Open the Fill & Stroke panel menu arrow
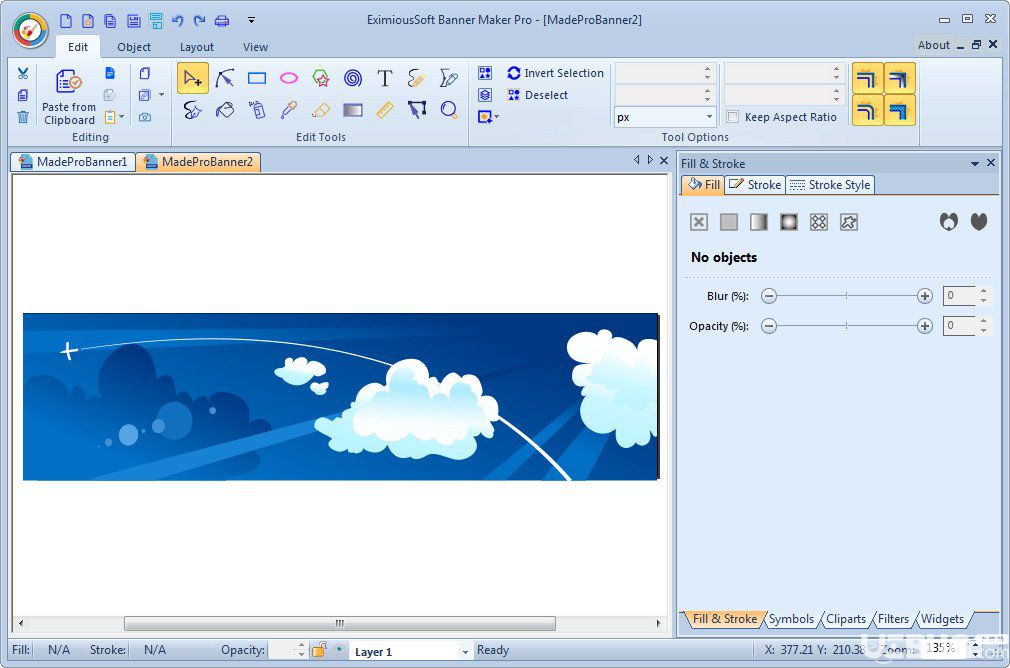The height and width of the screenshot is (668, 1010). [x=975, y=164]
